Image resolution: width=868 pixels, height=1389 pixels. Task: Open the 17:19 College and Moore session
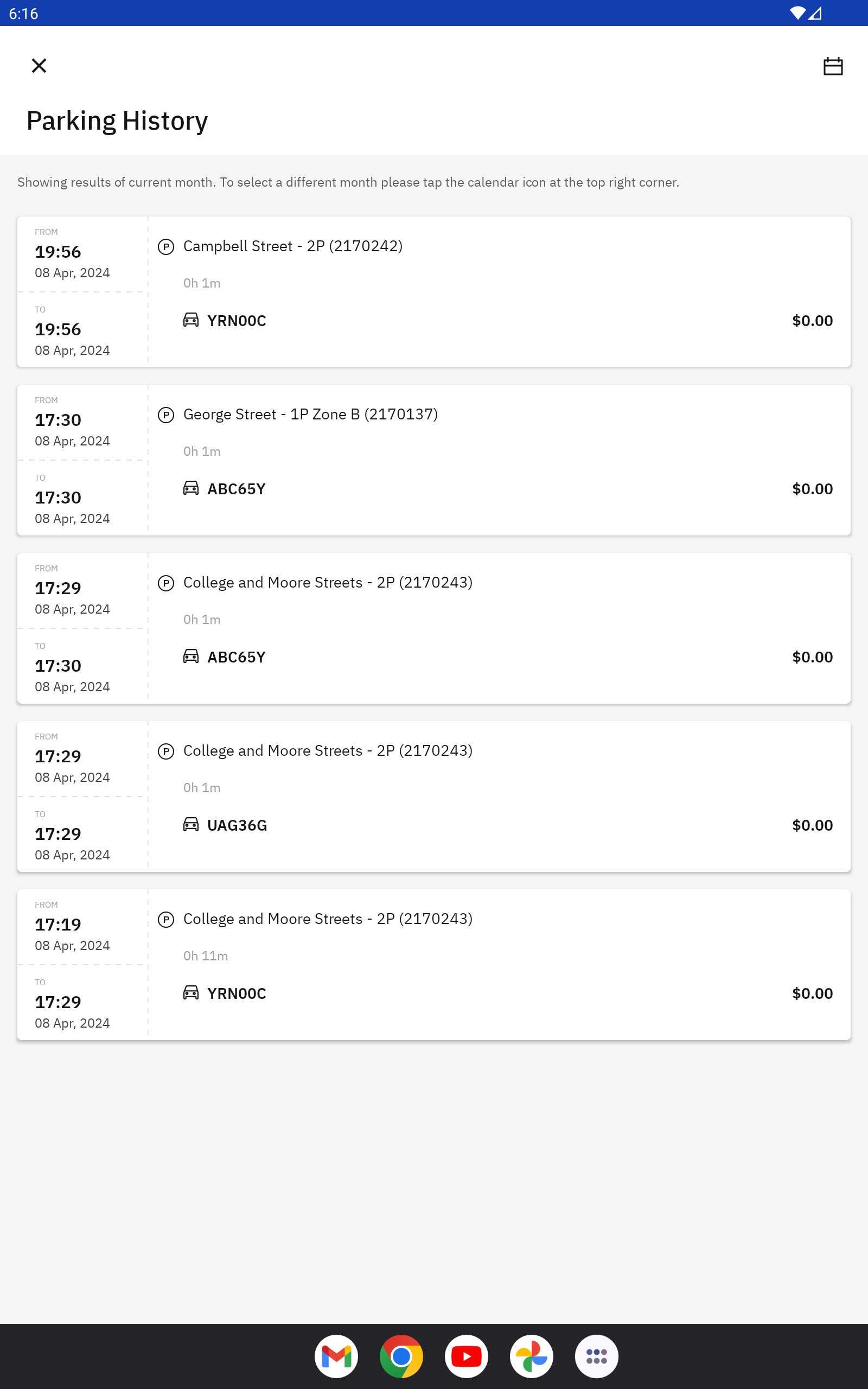(x=327, y=919)
